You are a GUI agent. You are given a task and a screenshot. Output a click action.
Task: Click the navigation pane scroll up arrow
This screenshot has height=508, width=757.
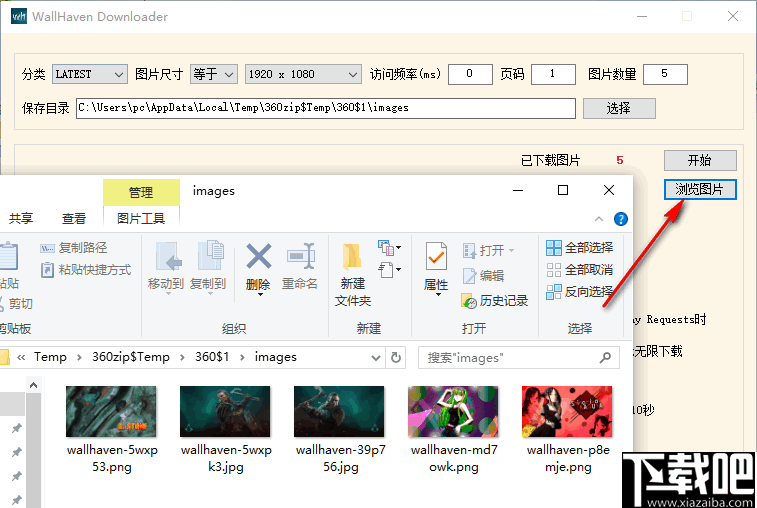[x=33, y=385]
